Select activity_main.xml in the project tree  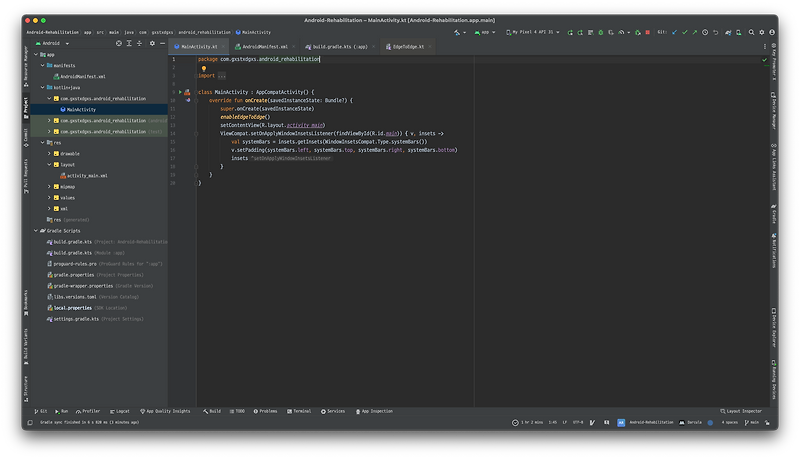88,175
